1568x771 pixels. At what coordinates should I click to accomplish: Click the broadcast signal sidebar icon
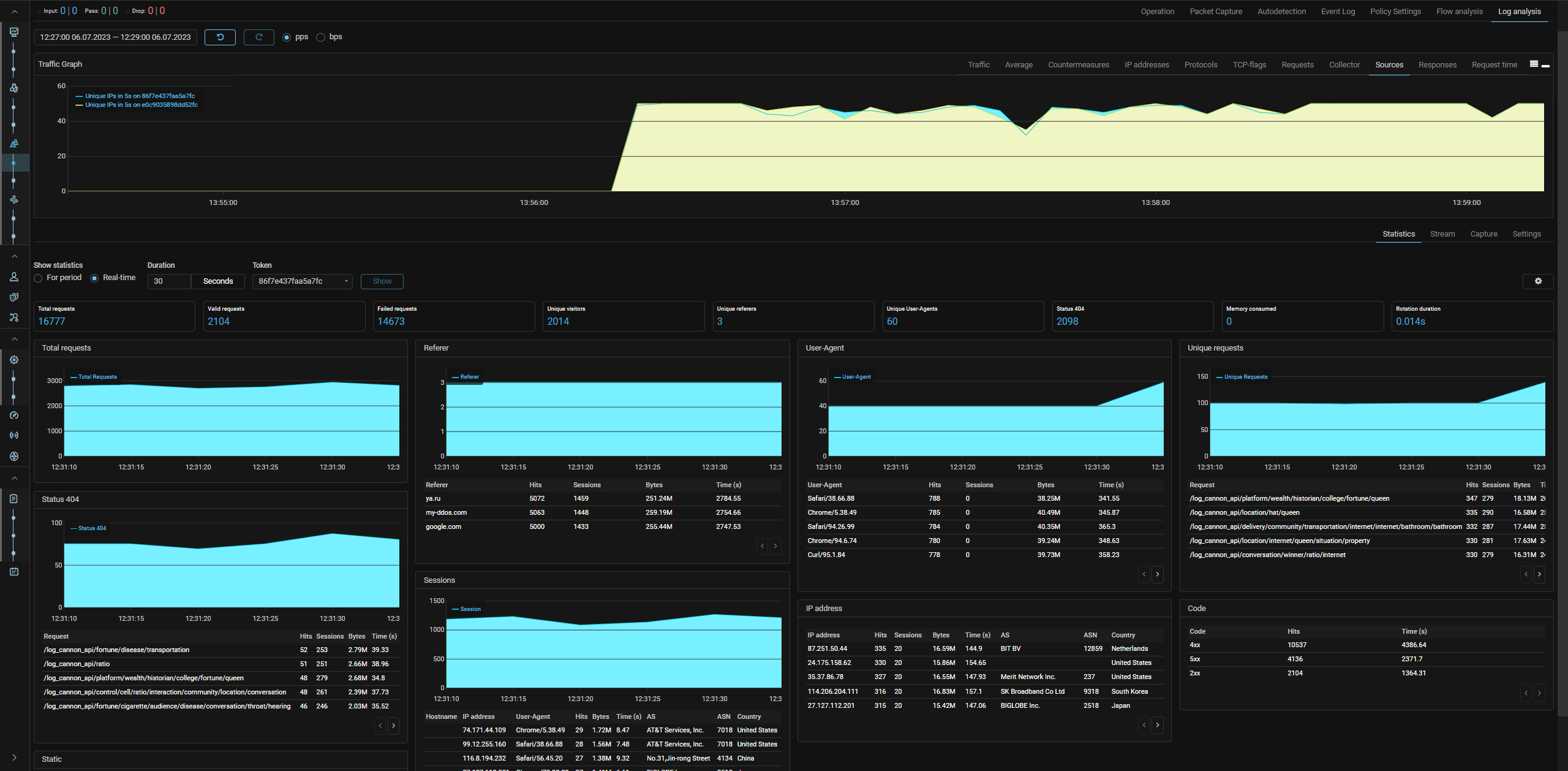coord(14,435)
